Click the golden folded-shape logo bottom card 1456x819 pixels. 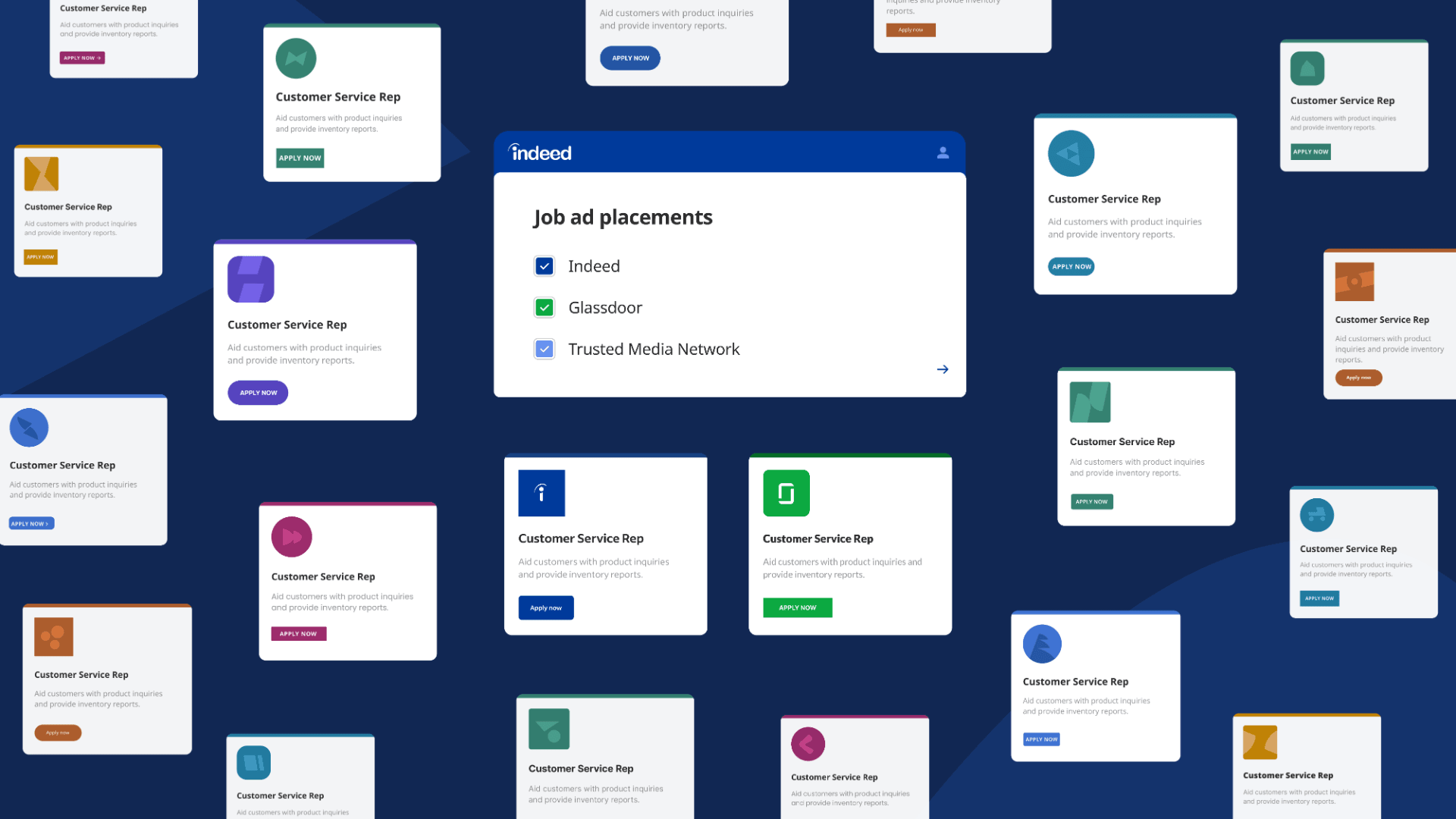[1260, 742]
